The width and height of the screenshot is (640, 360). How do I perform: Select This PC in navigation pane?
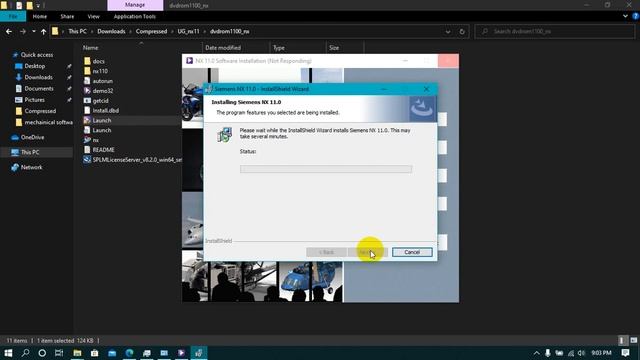coord(30,152)
